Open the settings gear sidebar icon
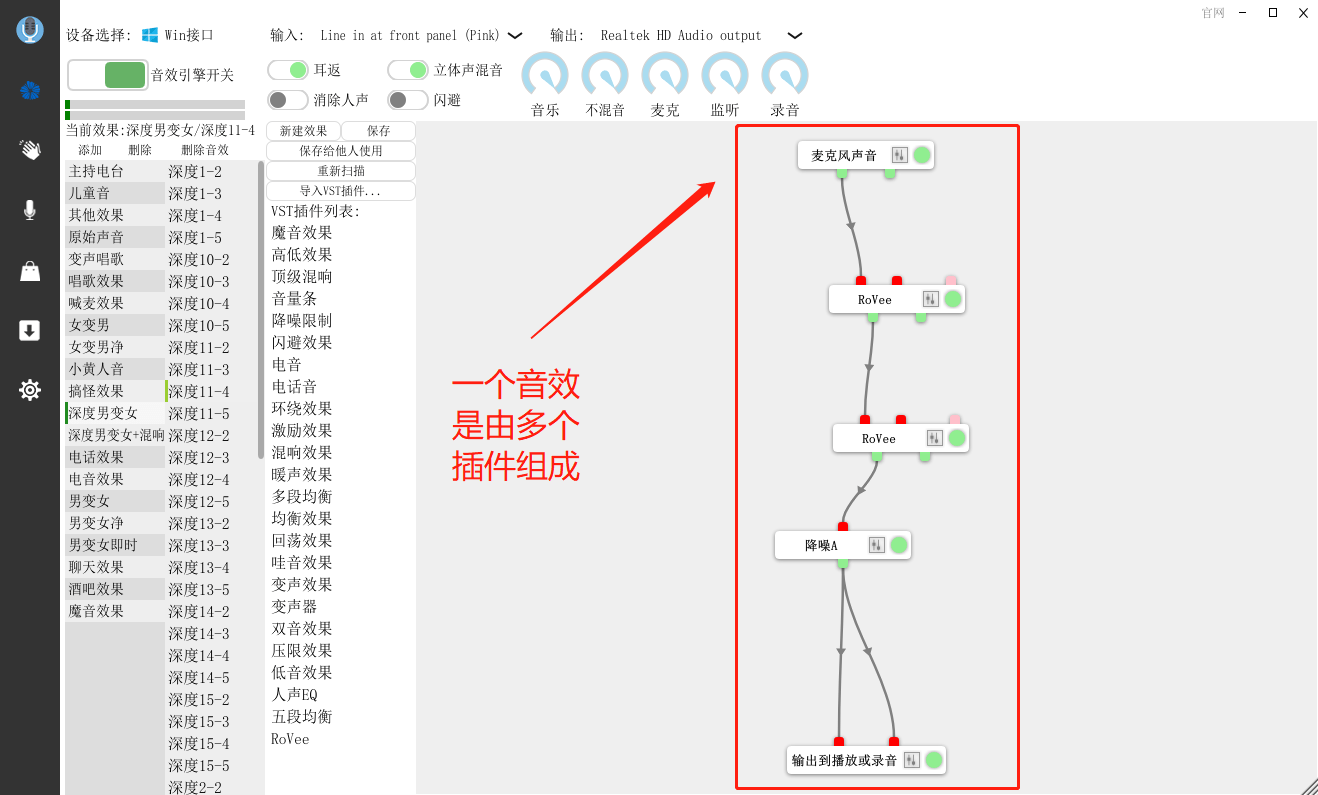1318x795 pixels. 30,390
